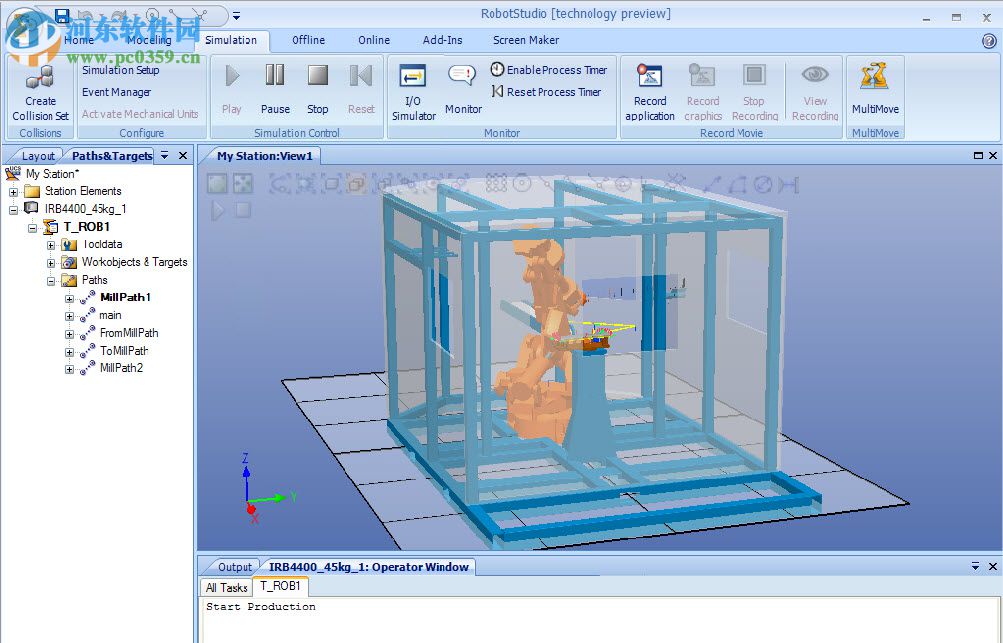This screenshot has width=1003, height=643.
Task: Enable Process Timer
Action: pyautogui.click(x=550, y=69)
